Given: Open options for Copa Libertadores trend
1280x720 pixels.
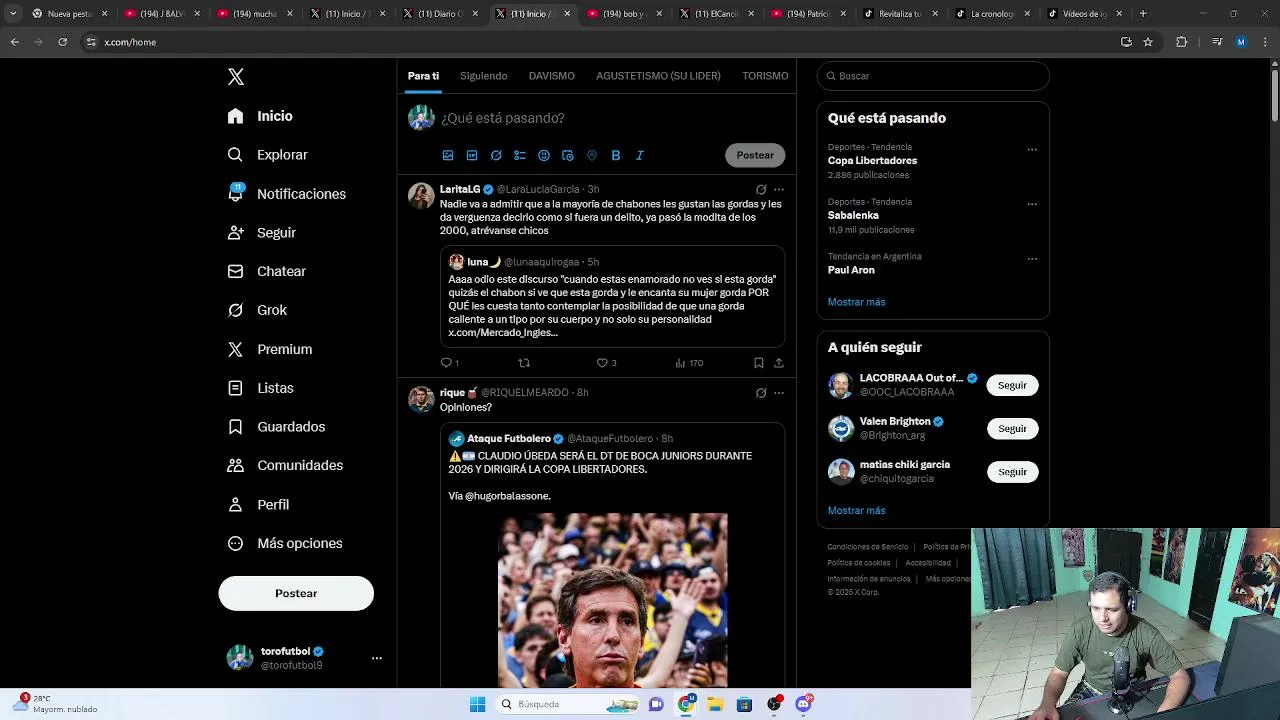Looking at the screenshot, I should [x=1032, y=150].
